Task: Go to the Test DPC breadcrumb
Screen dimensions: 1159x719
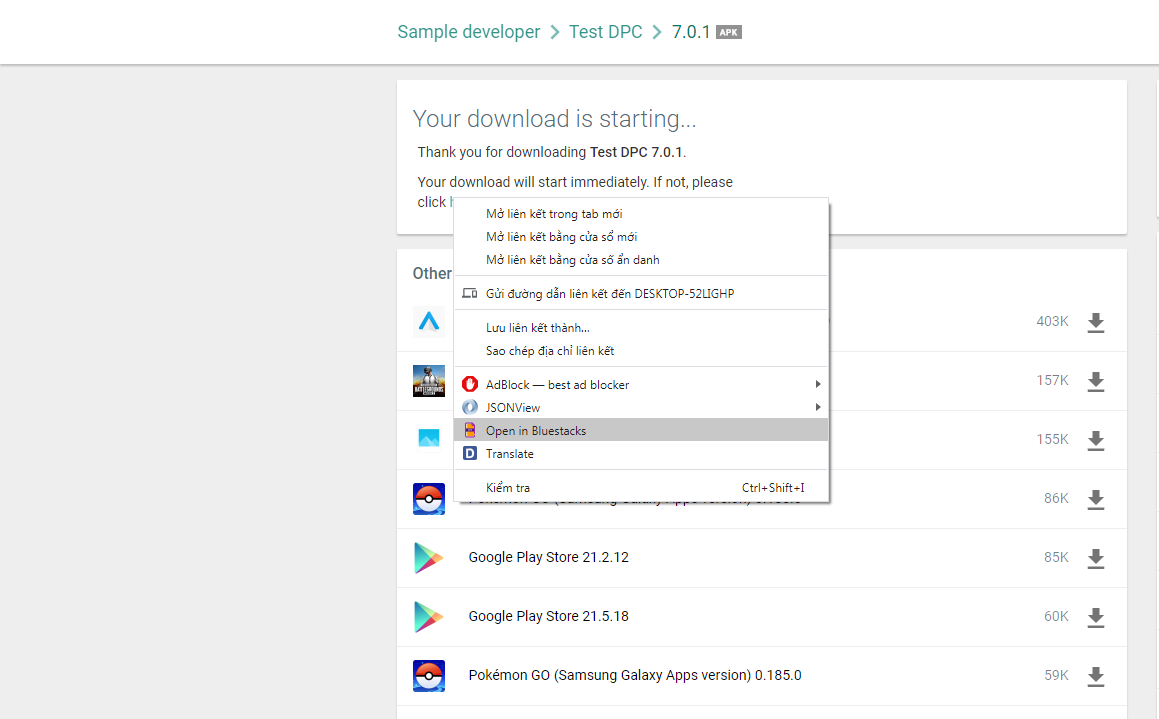Action: tap(605, 32)
